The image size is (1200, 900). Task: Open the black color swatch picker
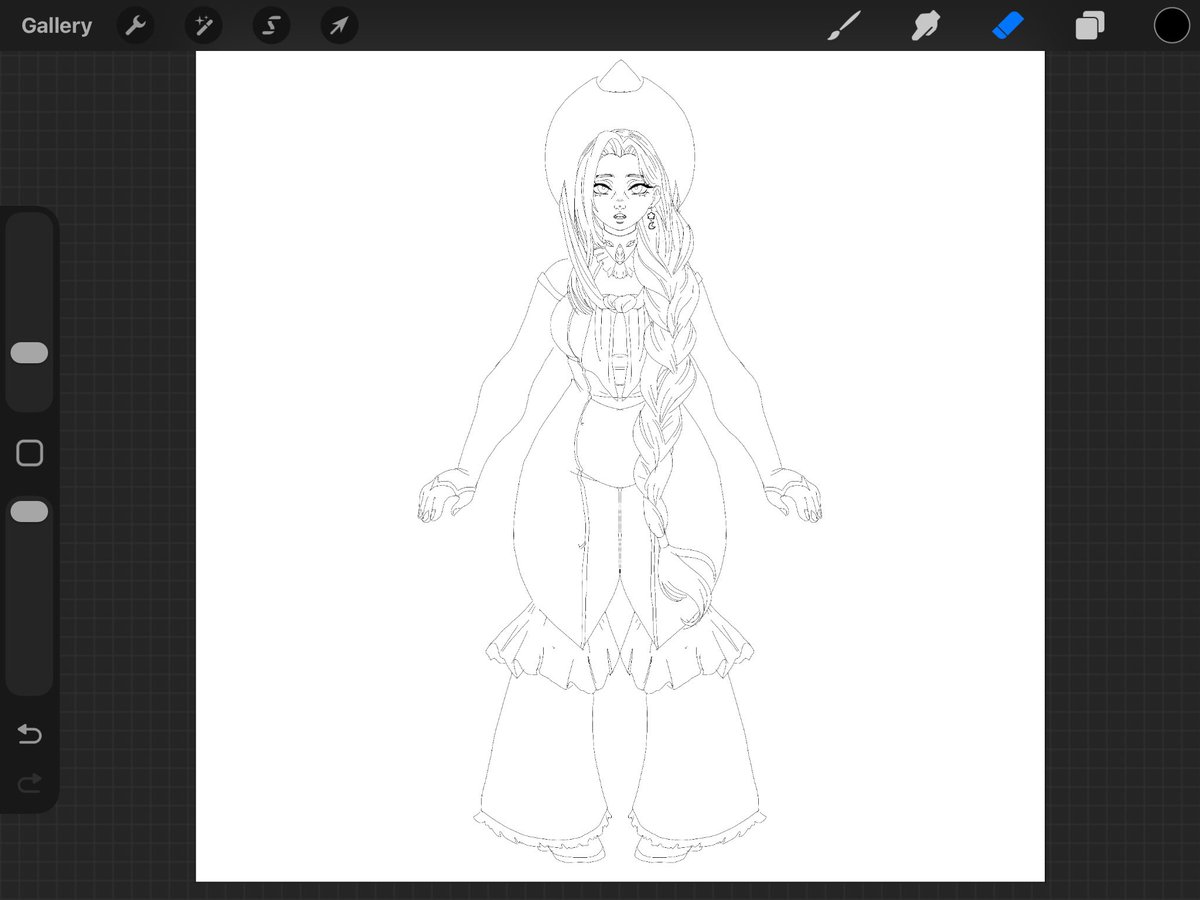tap(1172, 25)
